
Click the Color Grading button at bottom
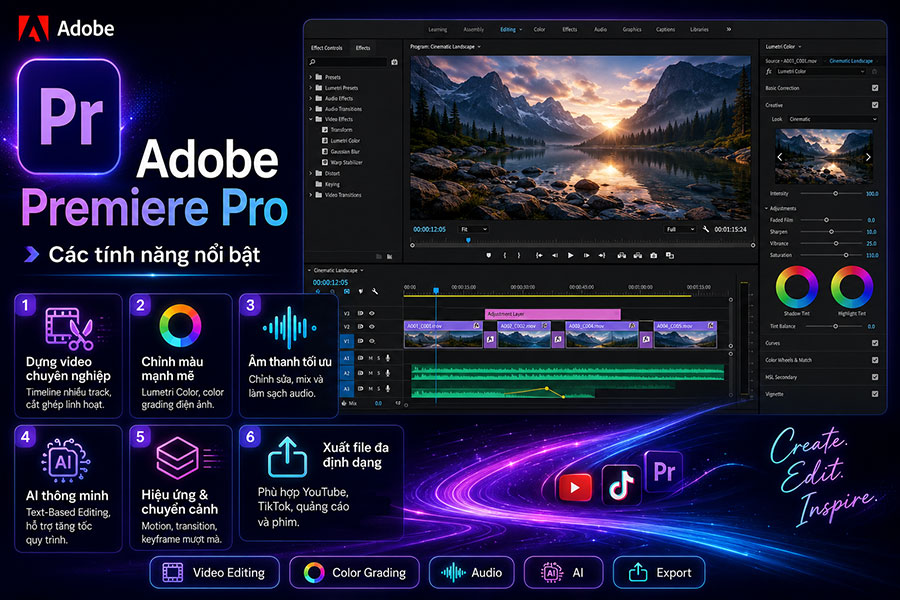(355, 572)
